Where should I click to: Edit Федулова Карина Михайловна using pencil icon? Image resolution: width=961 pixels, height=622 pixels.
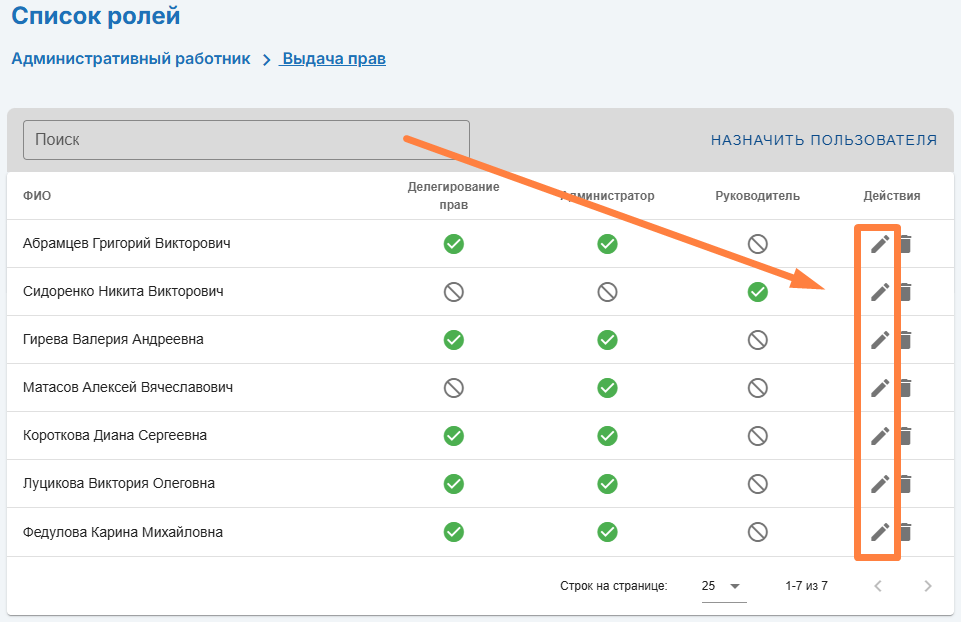(880, 532)
